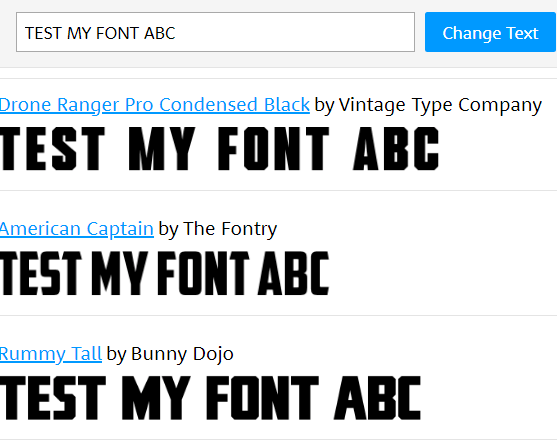557x447 pixels.
Task: Click the text 'by Vintage Type Company'
Action: pos(428,105)
